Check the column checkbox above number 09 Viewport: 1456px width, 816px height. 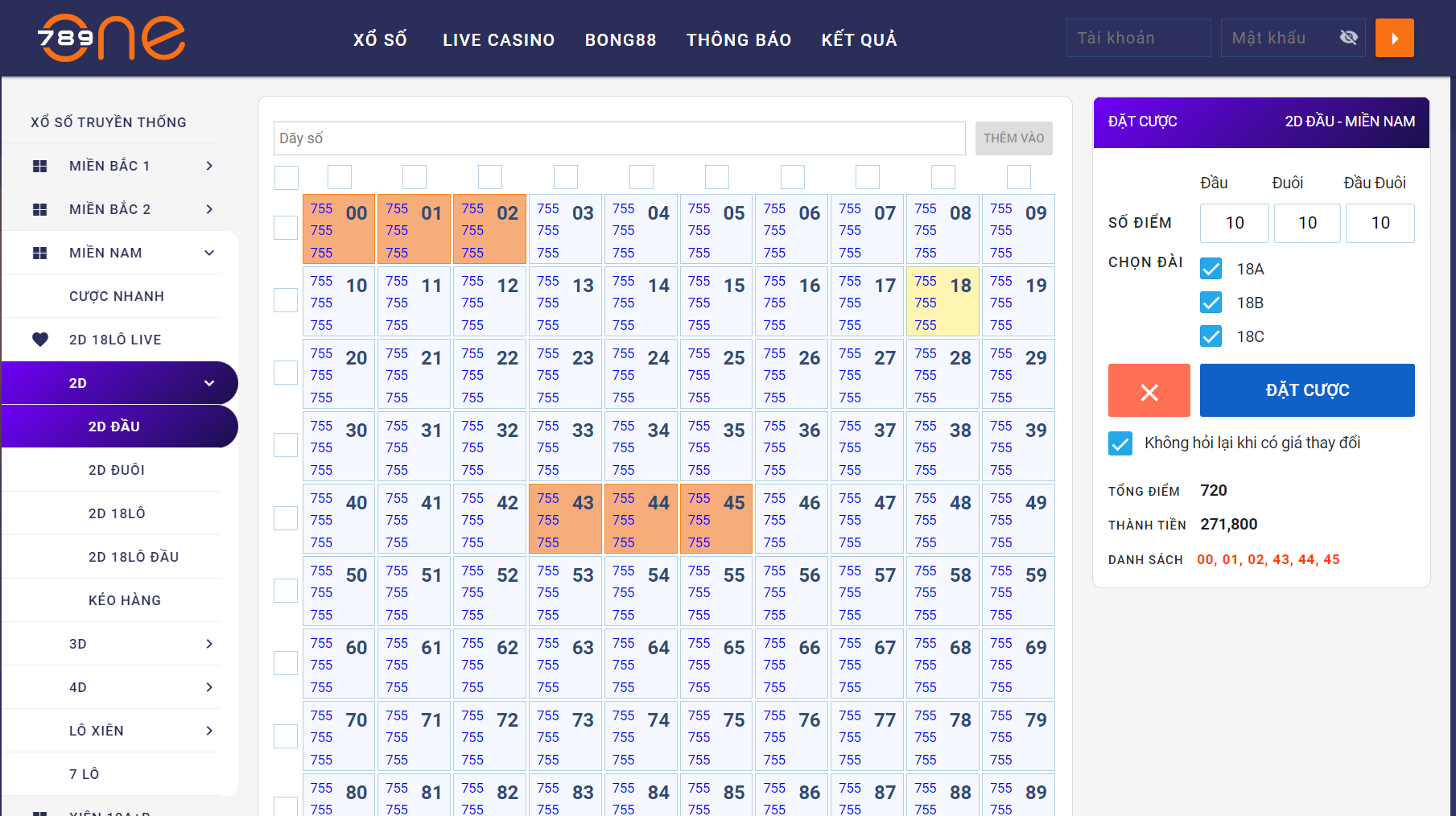(x=1019, y=177)
